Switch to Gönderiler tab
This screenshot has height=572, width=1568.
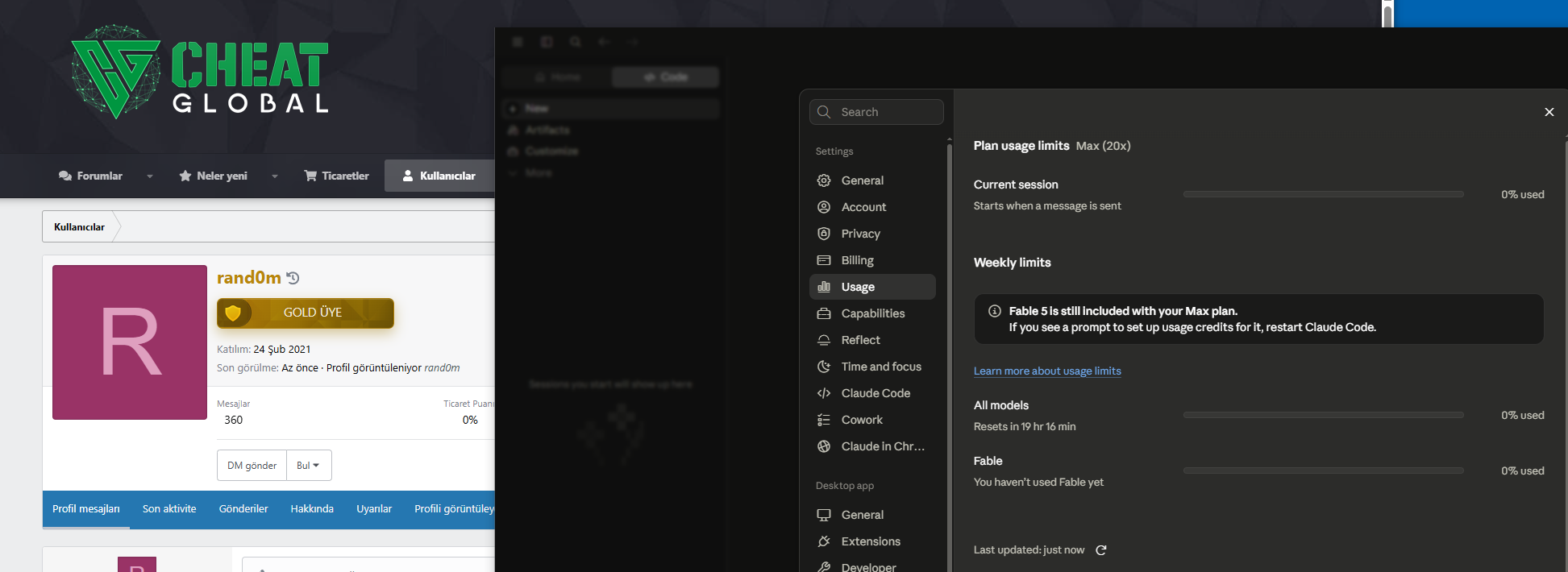coord(243,509)
